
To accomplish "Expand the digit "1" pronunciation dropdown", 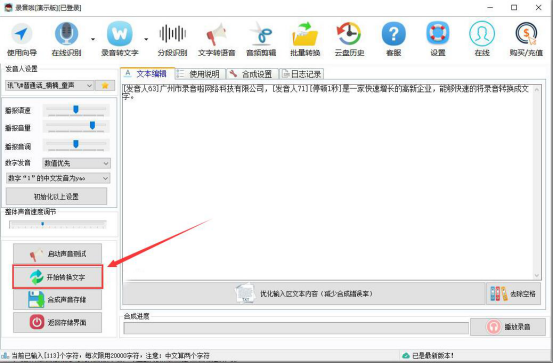I will [58, 178].
